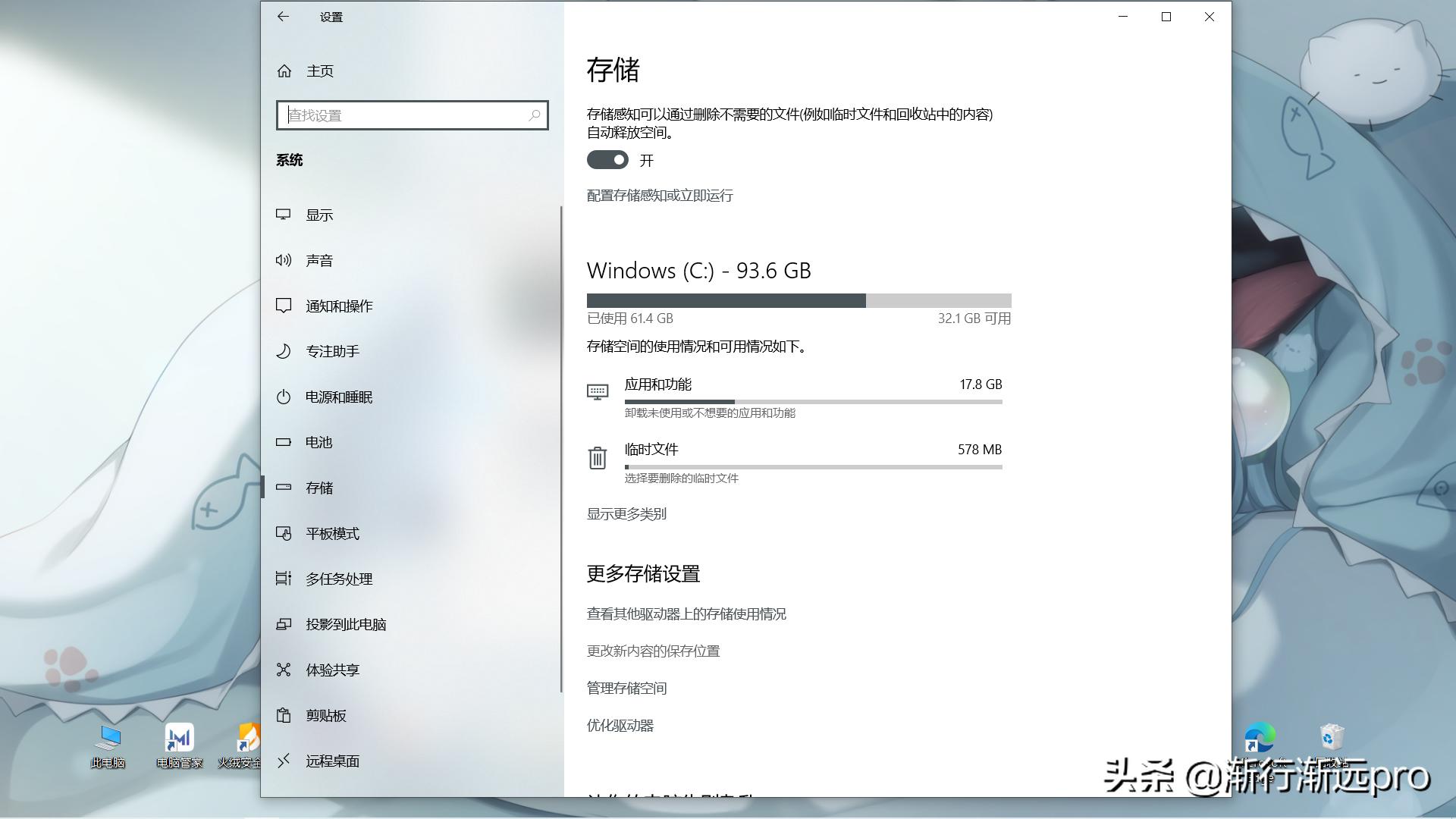Select 显示 in the sidebar
This screenshot has height=819, width=1456.
(319, 215)
